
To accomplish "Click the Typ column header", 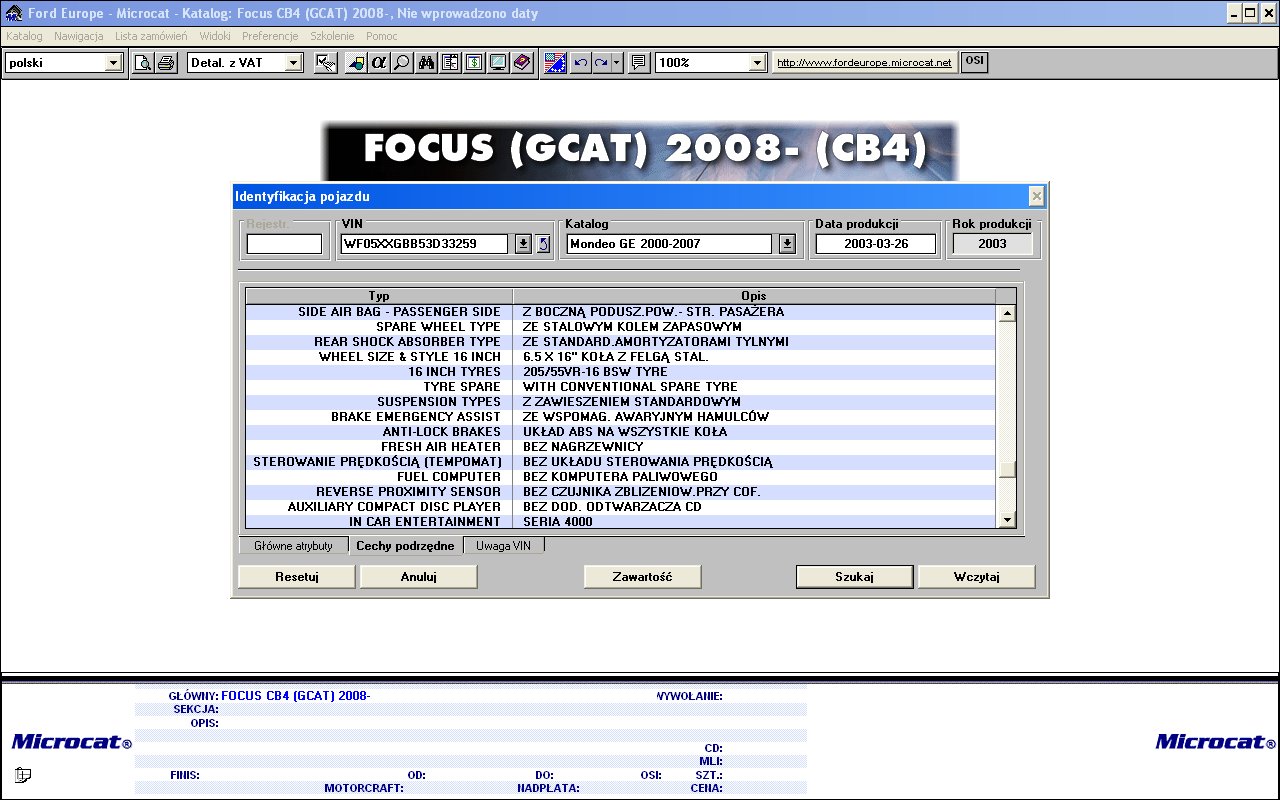I will click(x=379, y=296).
